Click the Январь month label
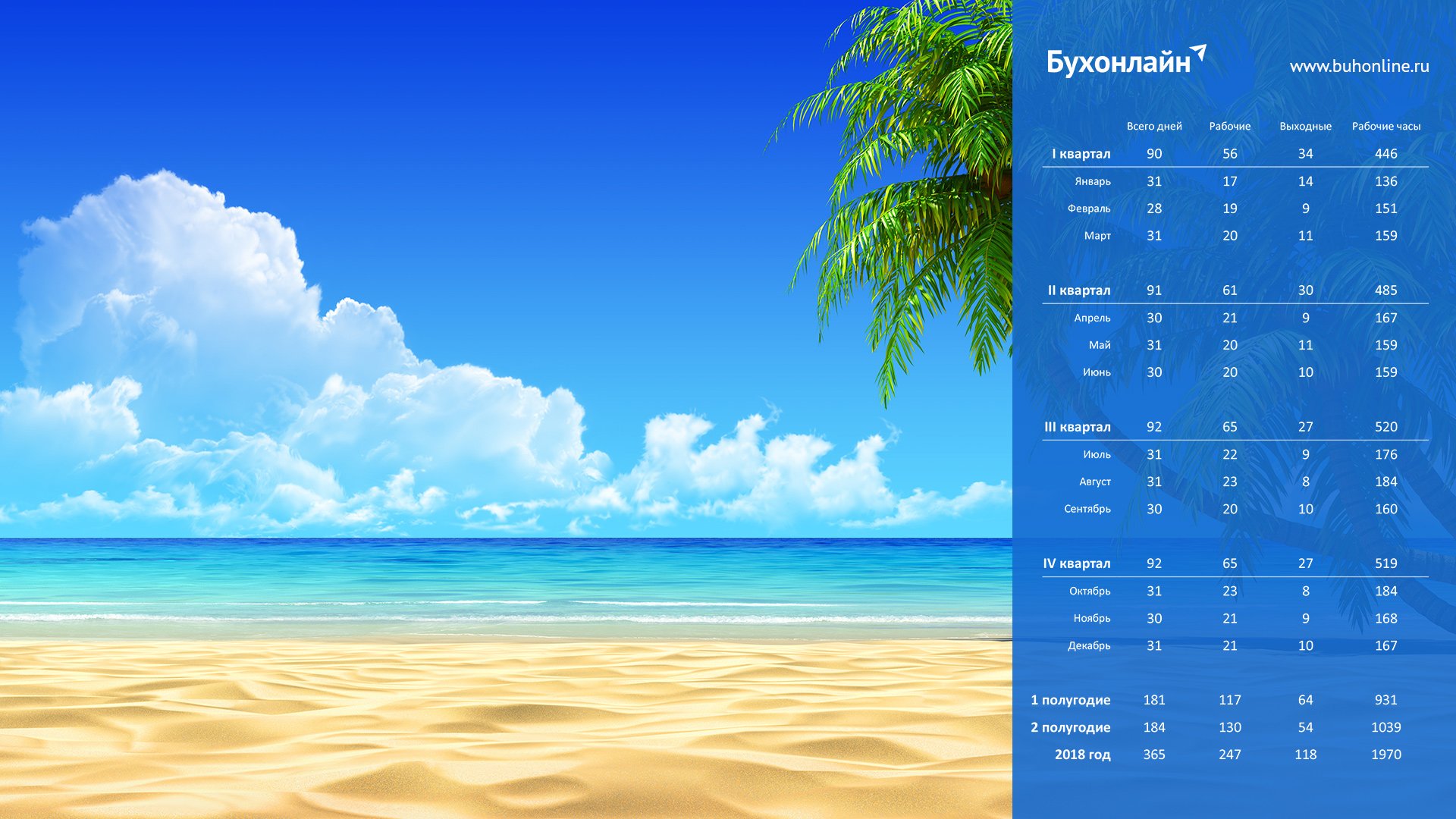 click(x=1092, y=181)
